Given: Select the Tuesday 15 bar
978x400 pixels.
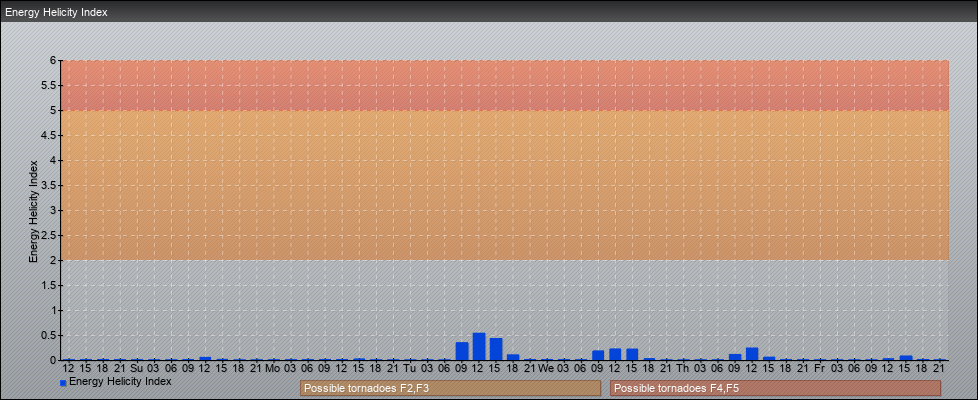Looking at the screenshot, I should tap(496, 349).
